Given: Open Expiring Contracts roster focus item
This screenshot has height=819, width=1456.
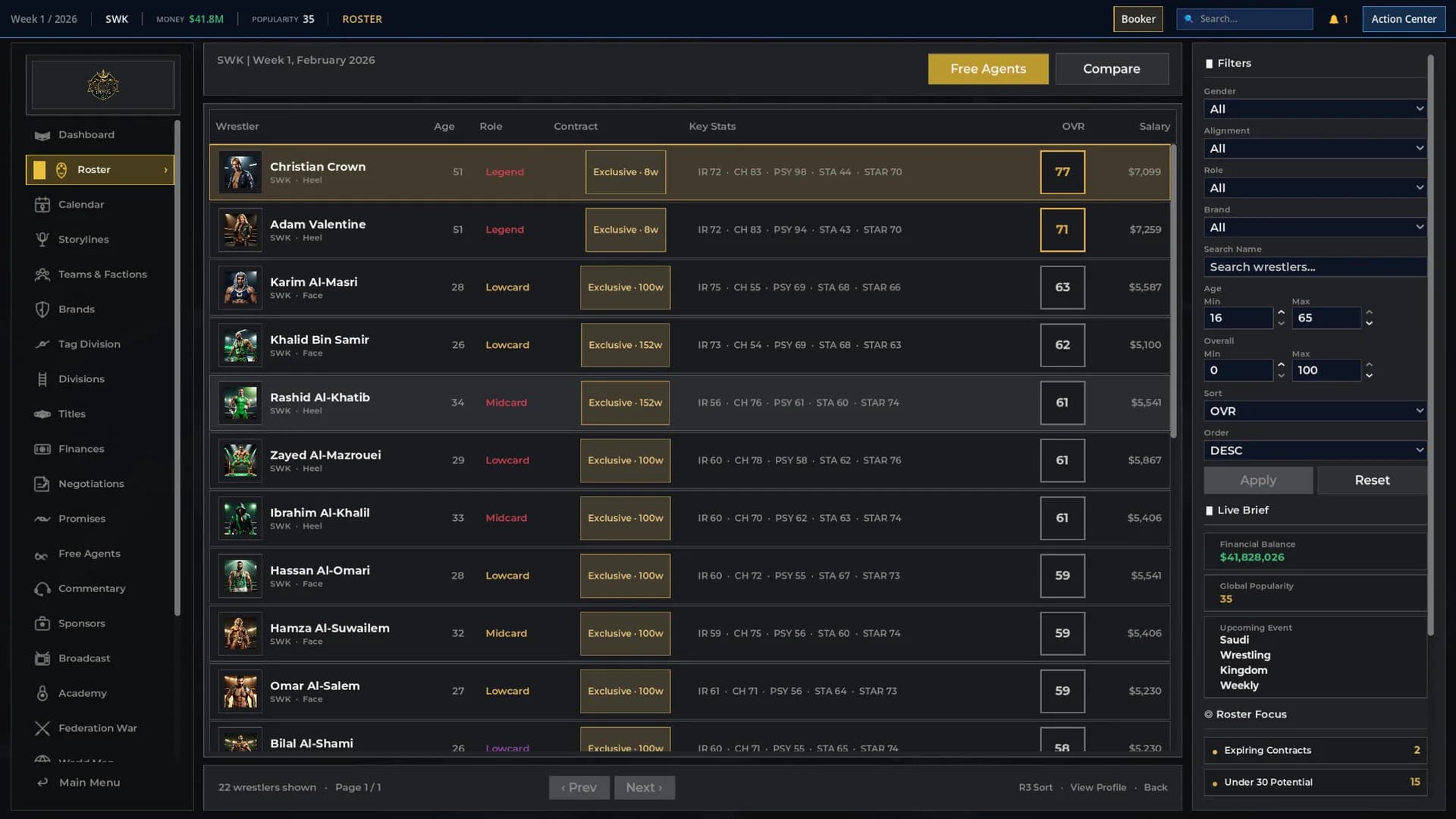Looking at the screenshot, I should tap(1315, 750).
